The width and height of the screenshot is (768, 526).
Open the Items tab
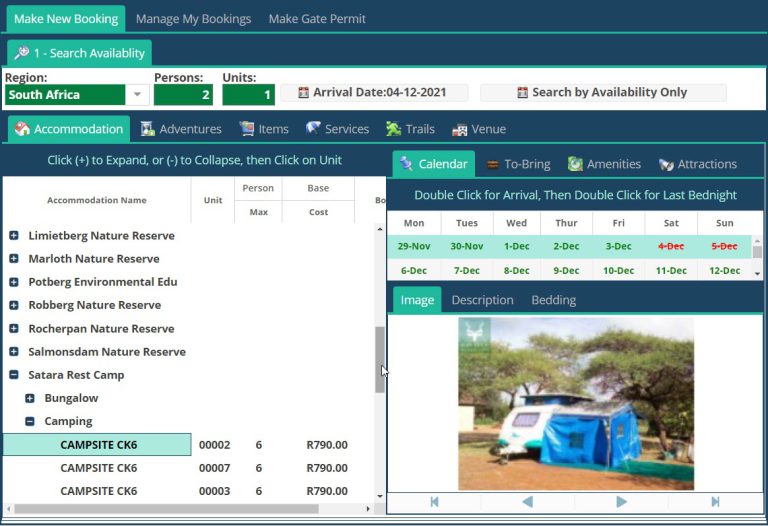pyautogui.click(x=264, y=129)
